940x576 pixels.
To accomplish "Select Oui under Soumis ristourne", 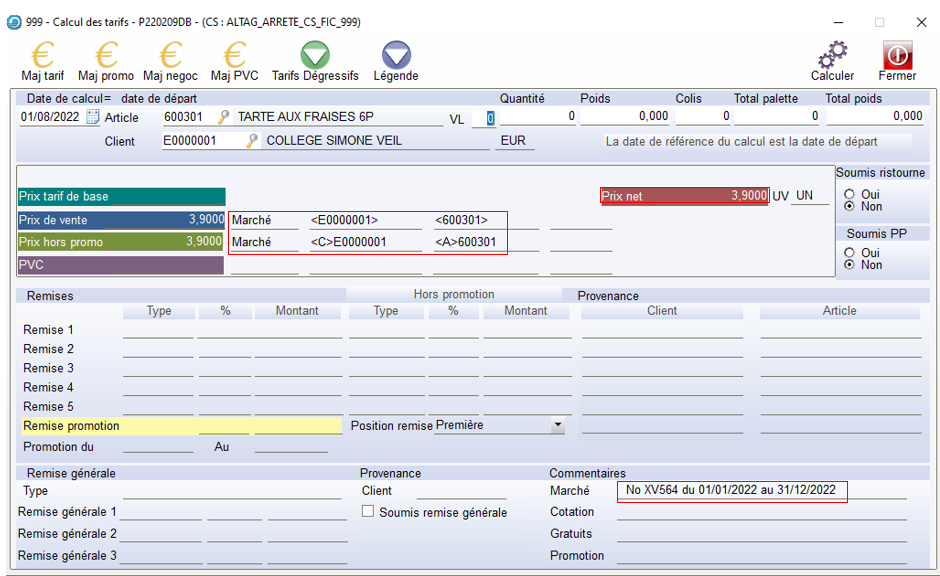I will point(850,194).
